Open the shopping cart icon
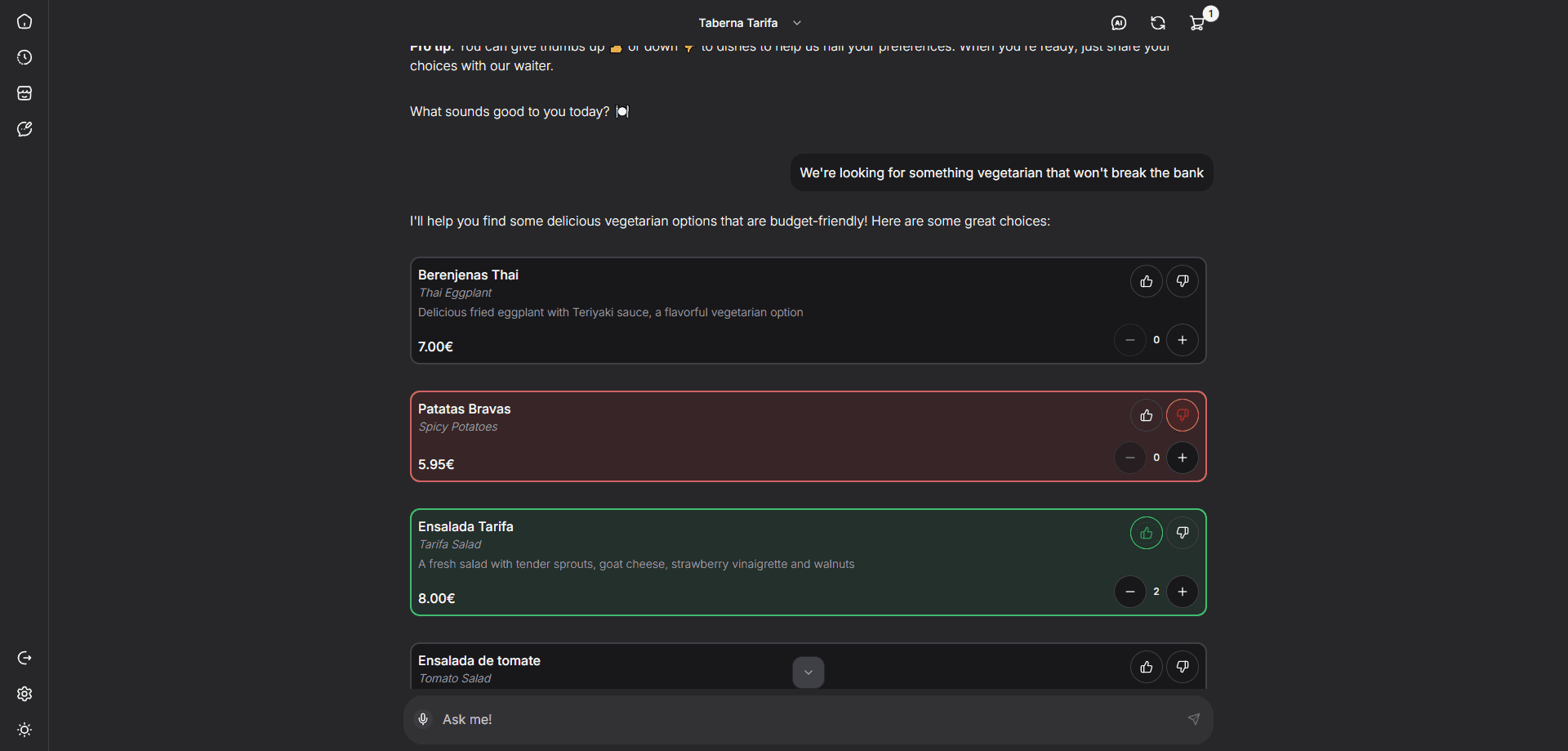1568x751 pixels. coord(1197,23)
